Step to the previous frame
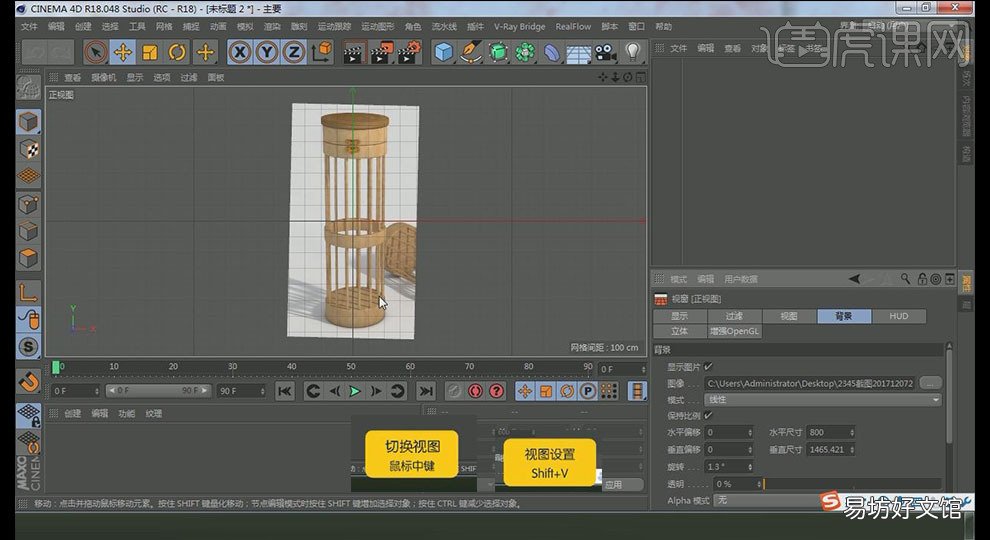Image resolution: width=990 pixels, height=540 pixels. tap(335, 392)
